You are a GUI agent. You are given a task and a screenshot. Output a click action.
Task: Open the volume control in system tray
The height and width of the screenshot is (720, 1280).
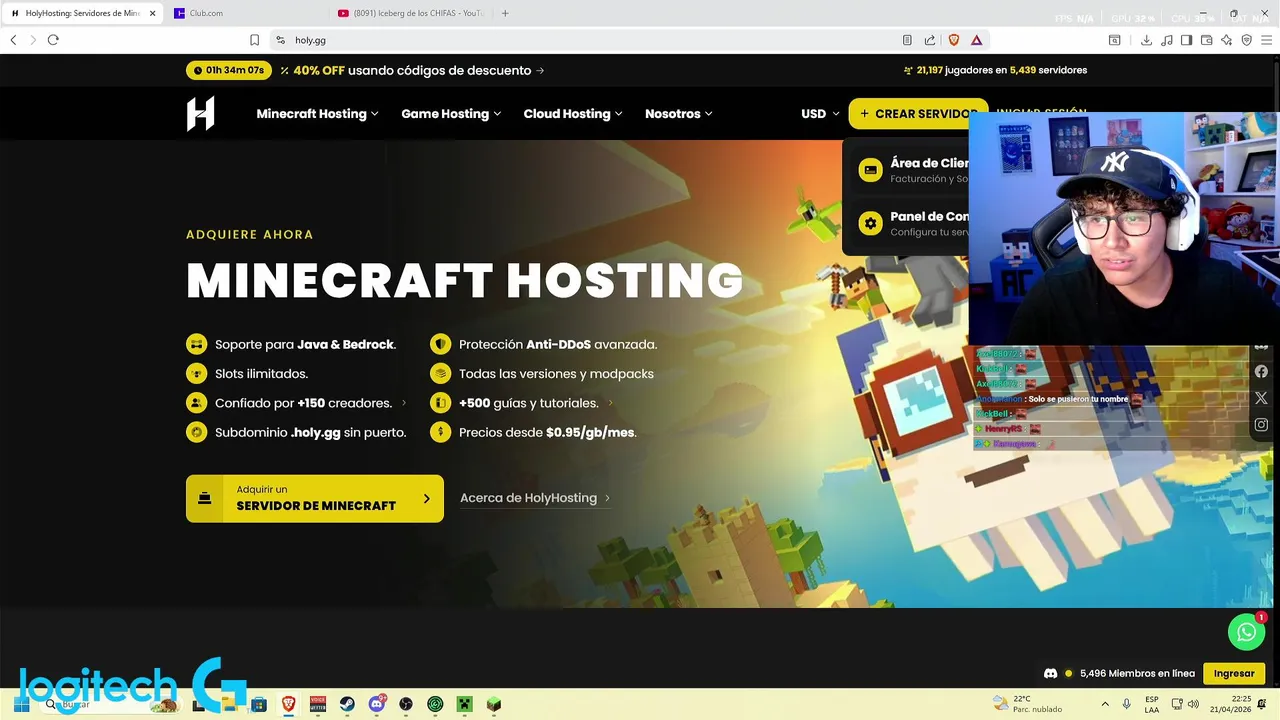coord(1193,704)
